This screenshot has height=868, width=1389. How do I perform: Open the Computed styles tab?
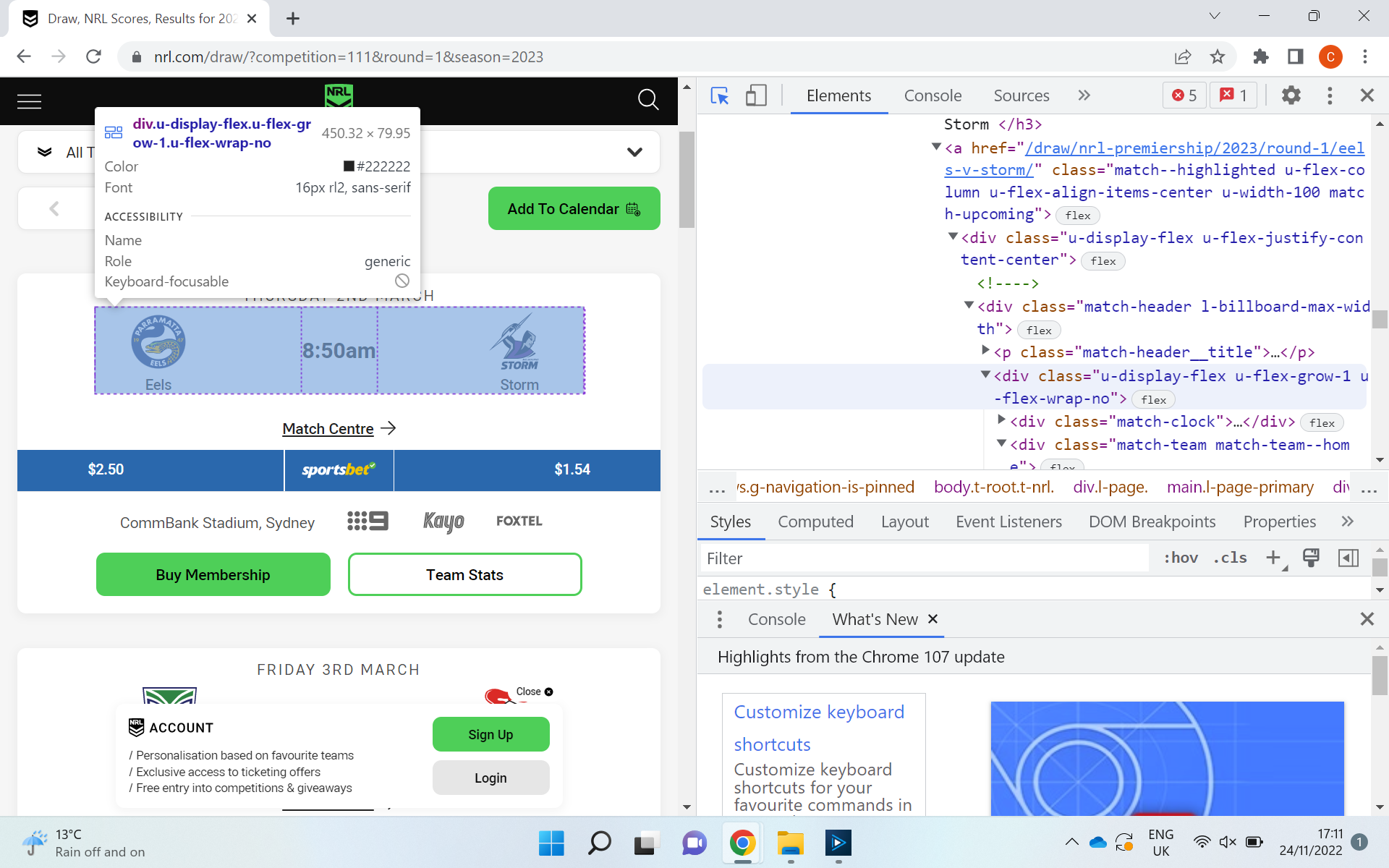(x=815, y=522)
